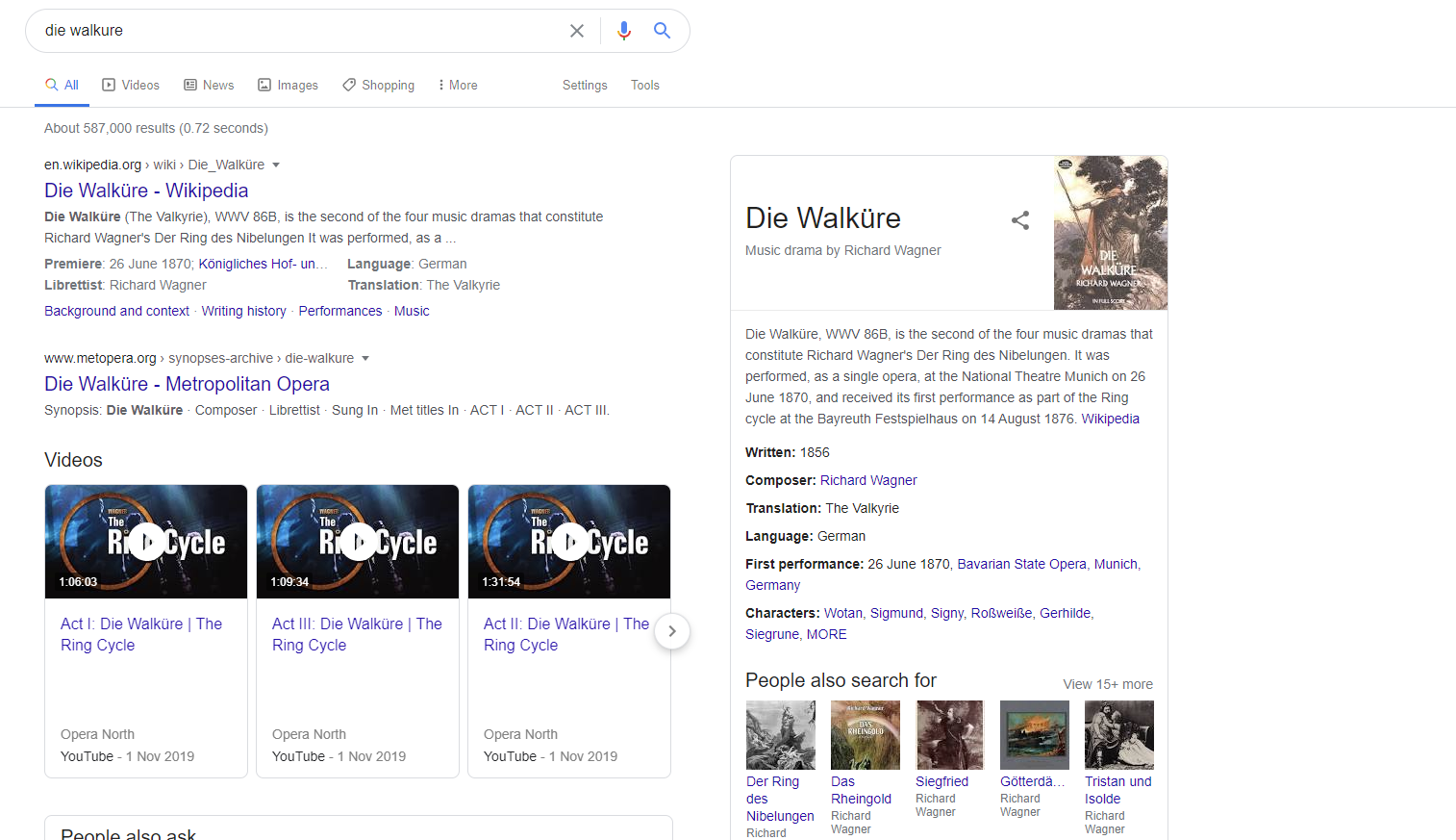
Task: Click the Die Walküre score cover image
Action: coord(1110,233)
